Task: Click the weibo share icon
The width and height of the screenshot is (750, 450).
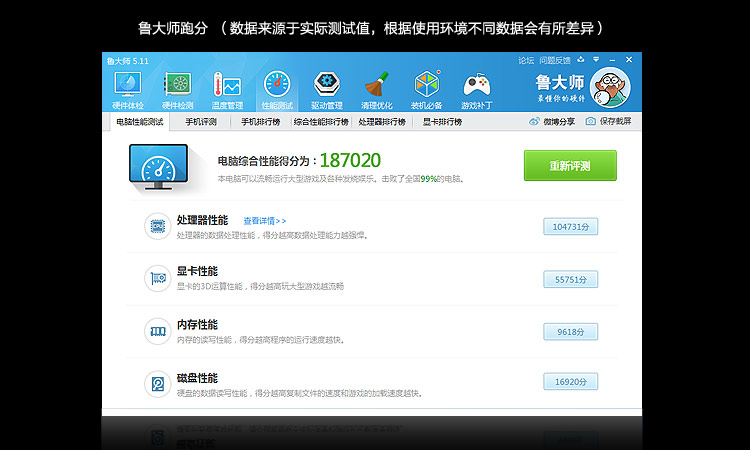Action: point(534,121)
